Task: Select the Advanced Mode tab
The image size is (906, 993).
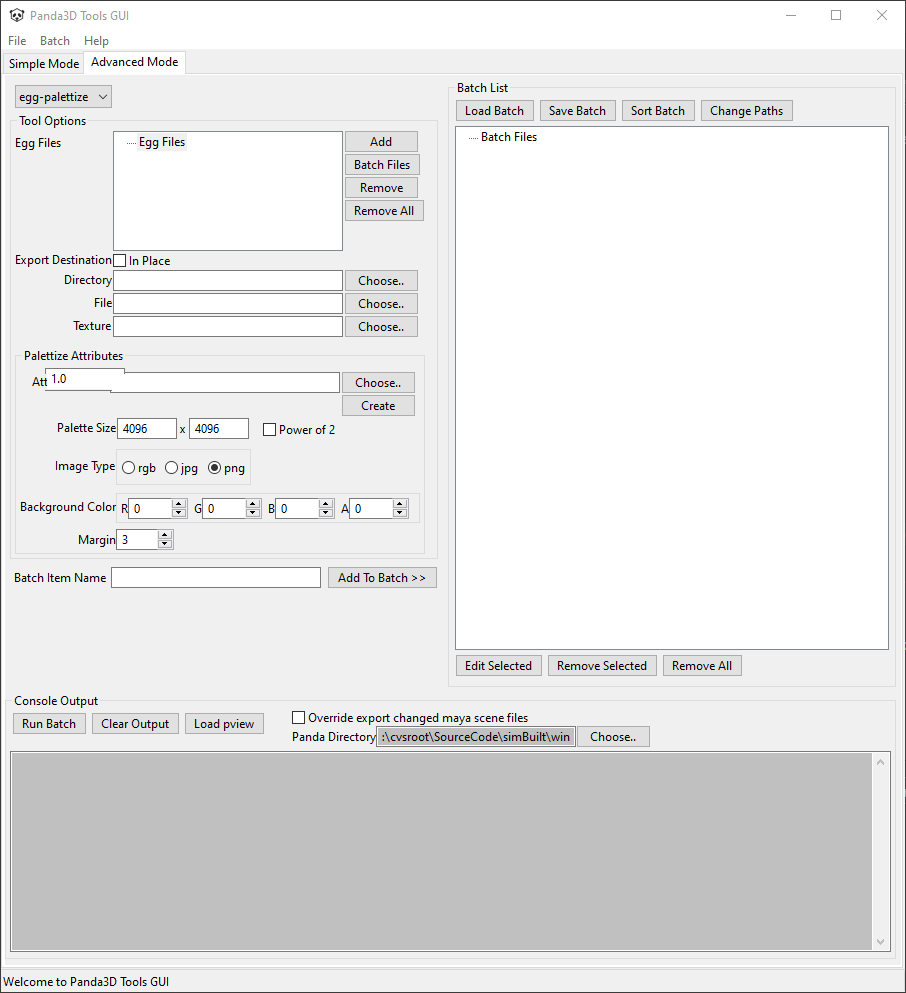Action: [134, 62]
